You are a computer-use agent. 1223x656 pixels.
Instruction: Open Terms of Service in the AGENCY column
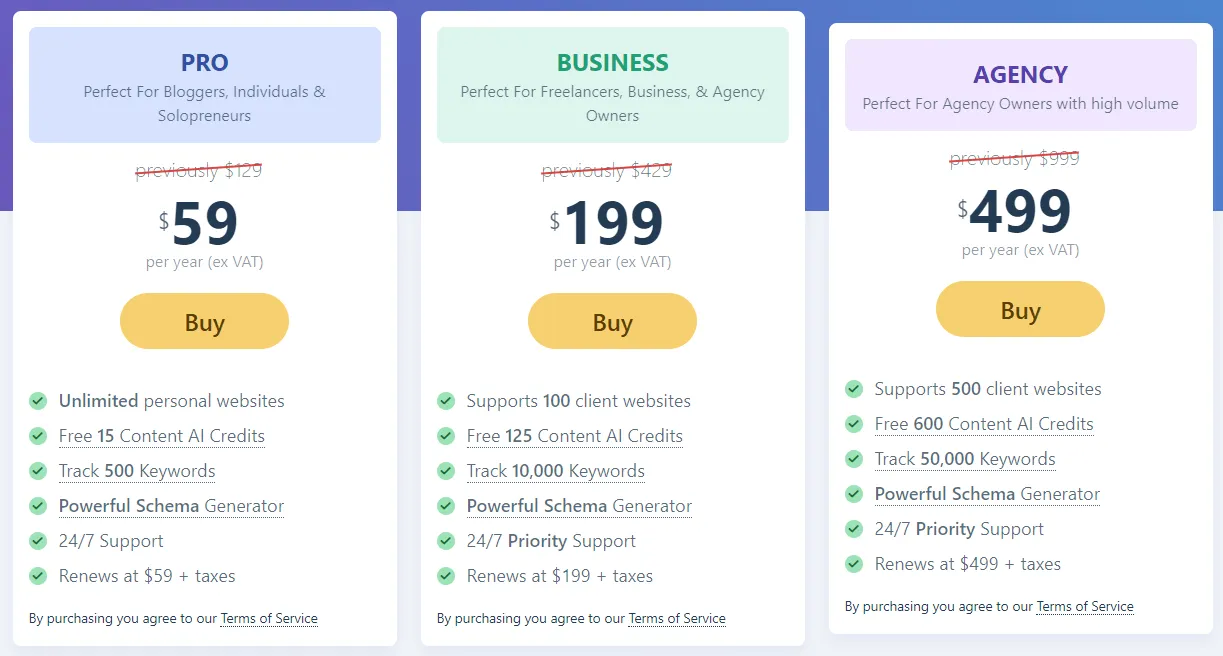pyautogui.click(x=1085, y=606)
